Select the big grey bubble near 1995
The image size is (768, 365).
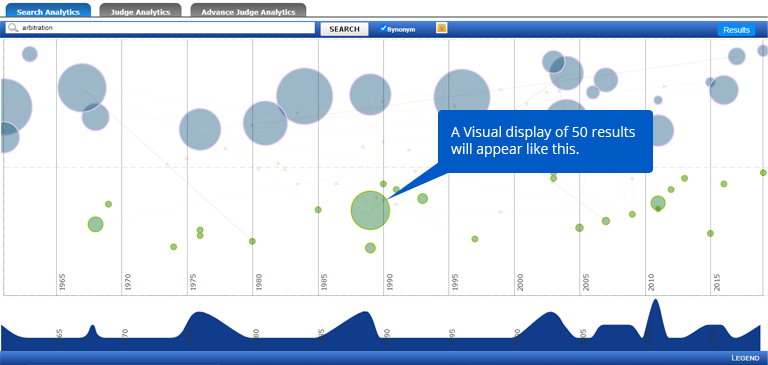click(x=462, y=97)
